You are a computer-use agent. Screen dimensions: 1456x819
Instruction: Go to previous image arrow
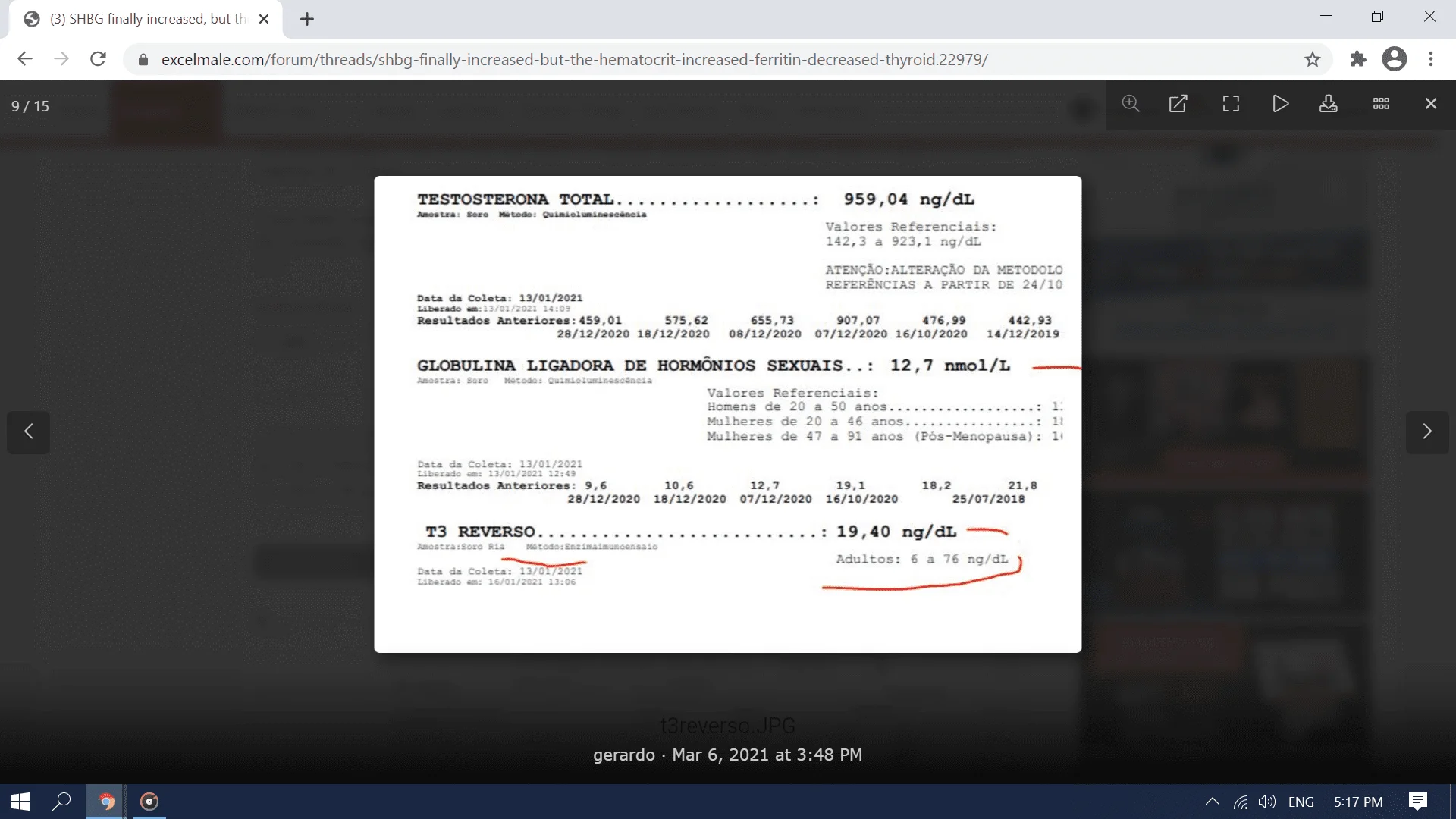coord(29,431)
